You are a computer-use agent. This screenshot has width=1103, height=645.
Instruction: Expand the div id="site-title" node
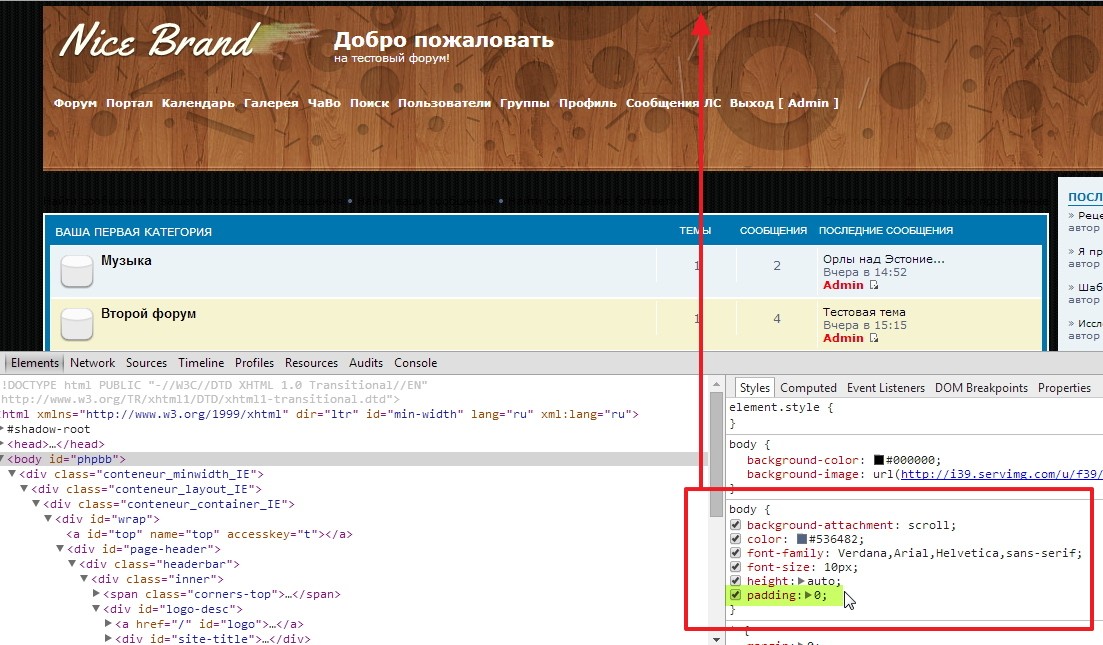click(108, 639)
